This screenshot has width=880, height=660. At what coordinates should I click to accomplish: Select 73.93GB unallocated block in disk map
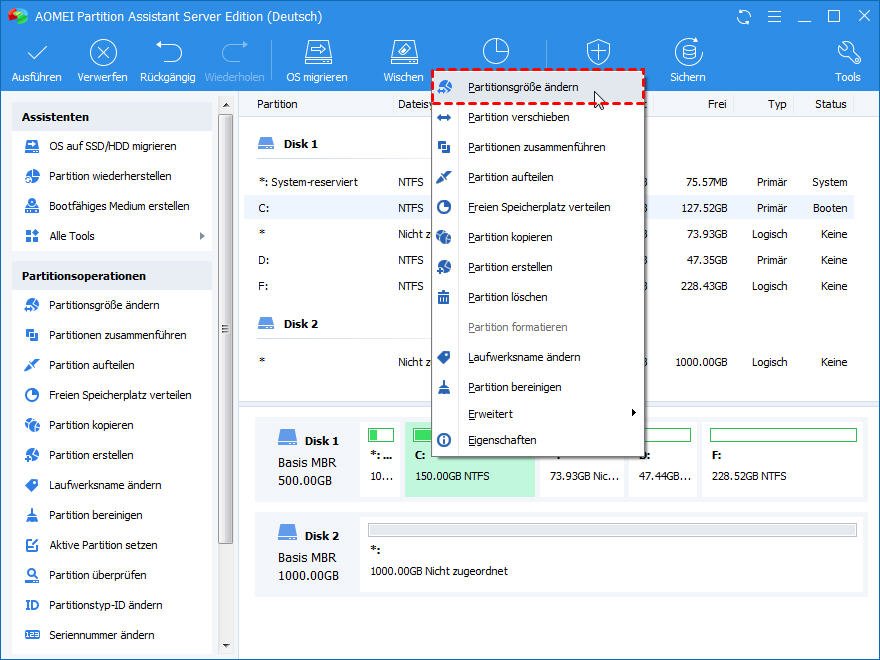pos(583,460)
